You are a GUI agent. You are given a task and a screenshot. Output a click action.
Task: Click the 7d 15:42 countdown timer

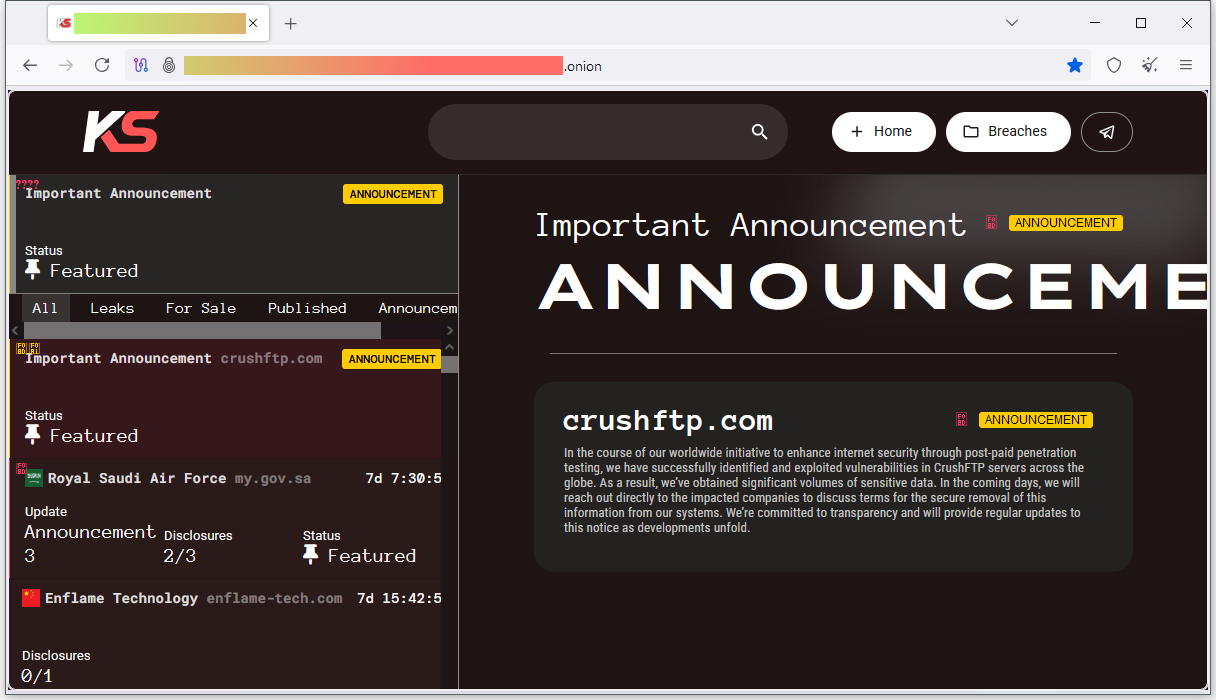coord(399,598)
